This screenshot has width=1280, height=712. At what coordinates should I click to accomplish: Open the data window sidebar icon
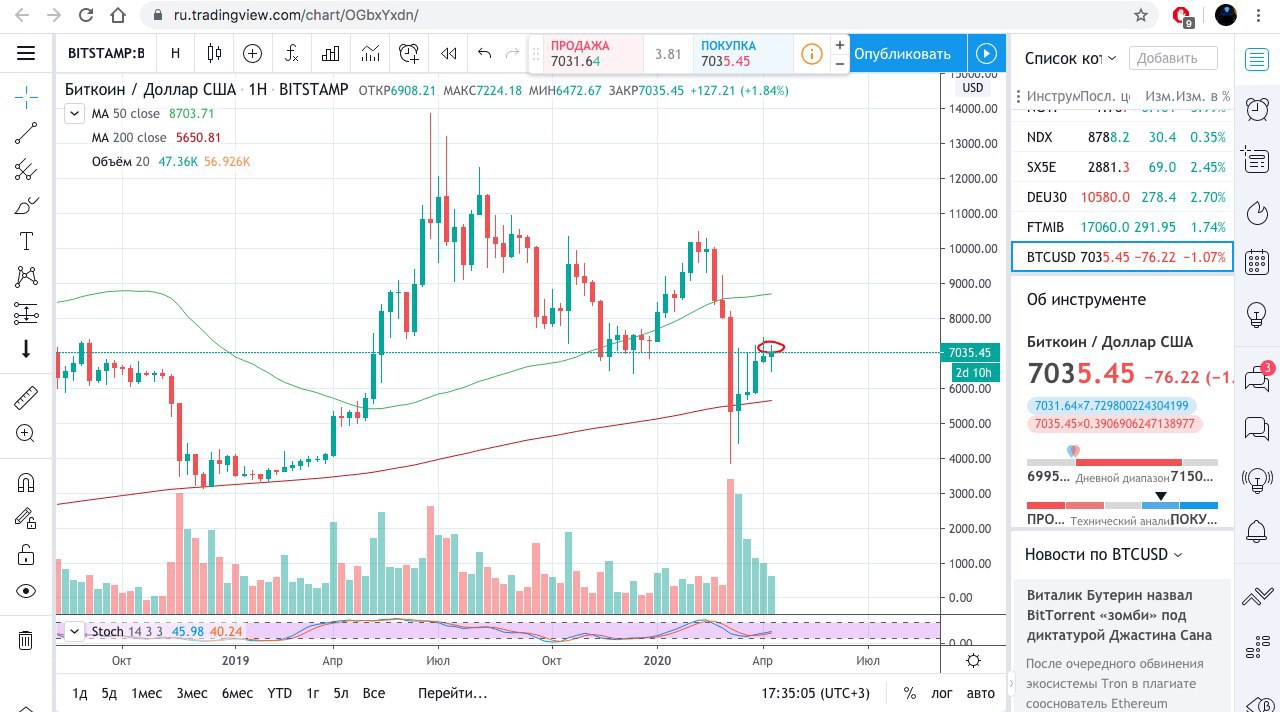coord(1257,160)
